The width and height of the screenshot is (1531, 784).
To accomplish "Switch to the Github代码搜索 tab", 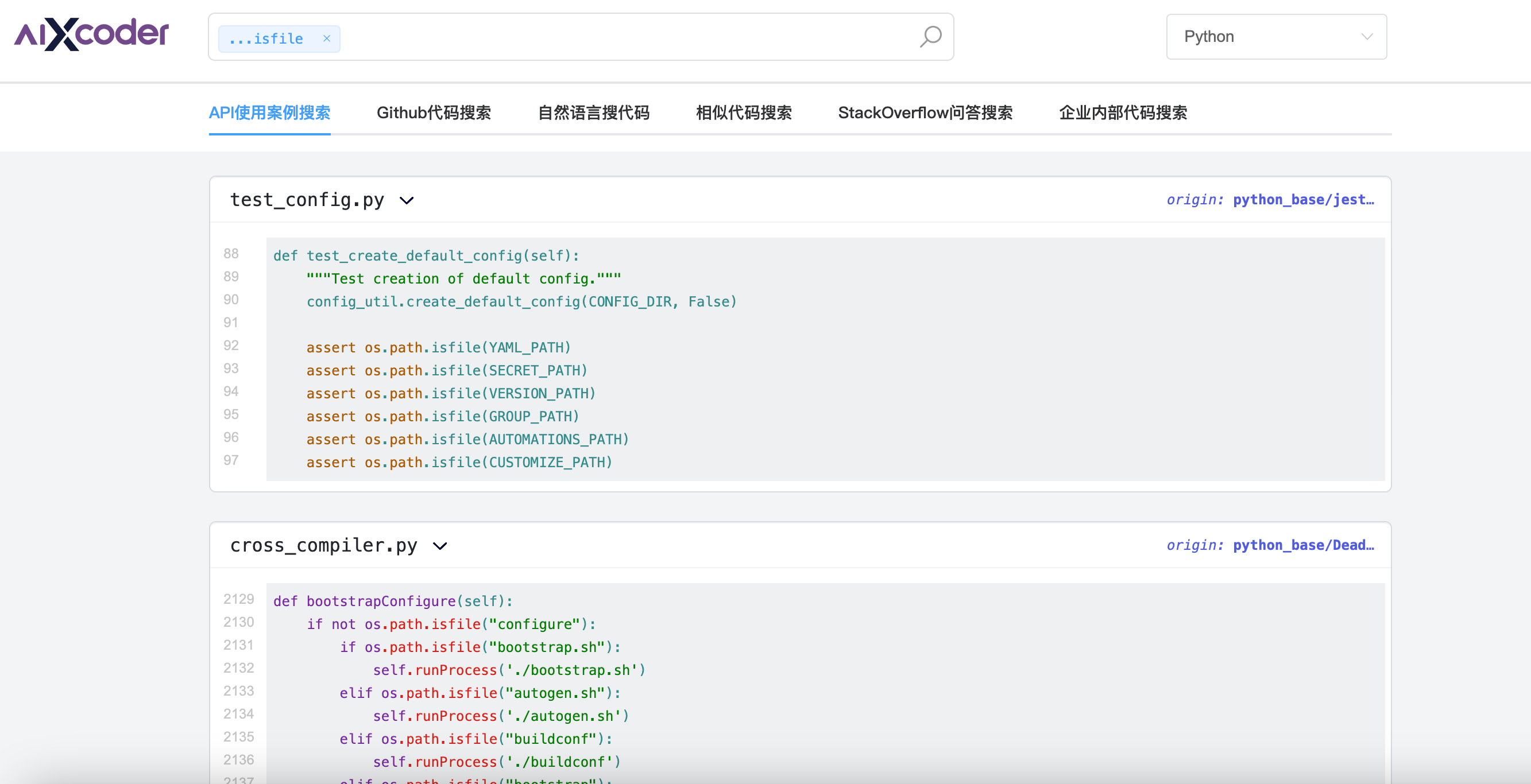I will (x=434, y=114).
